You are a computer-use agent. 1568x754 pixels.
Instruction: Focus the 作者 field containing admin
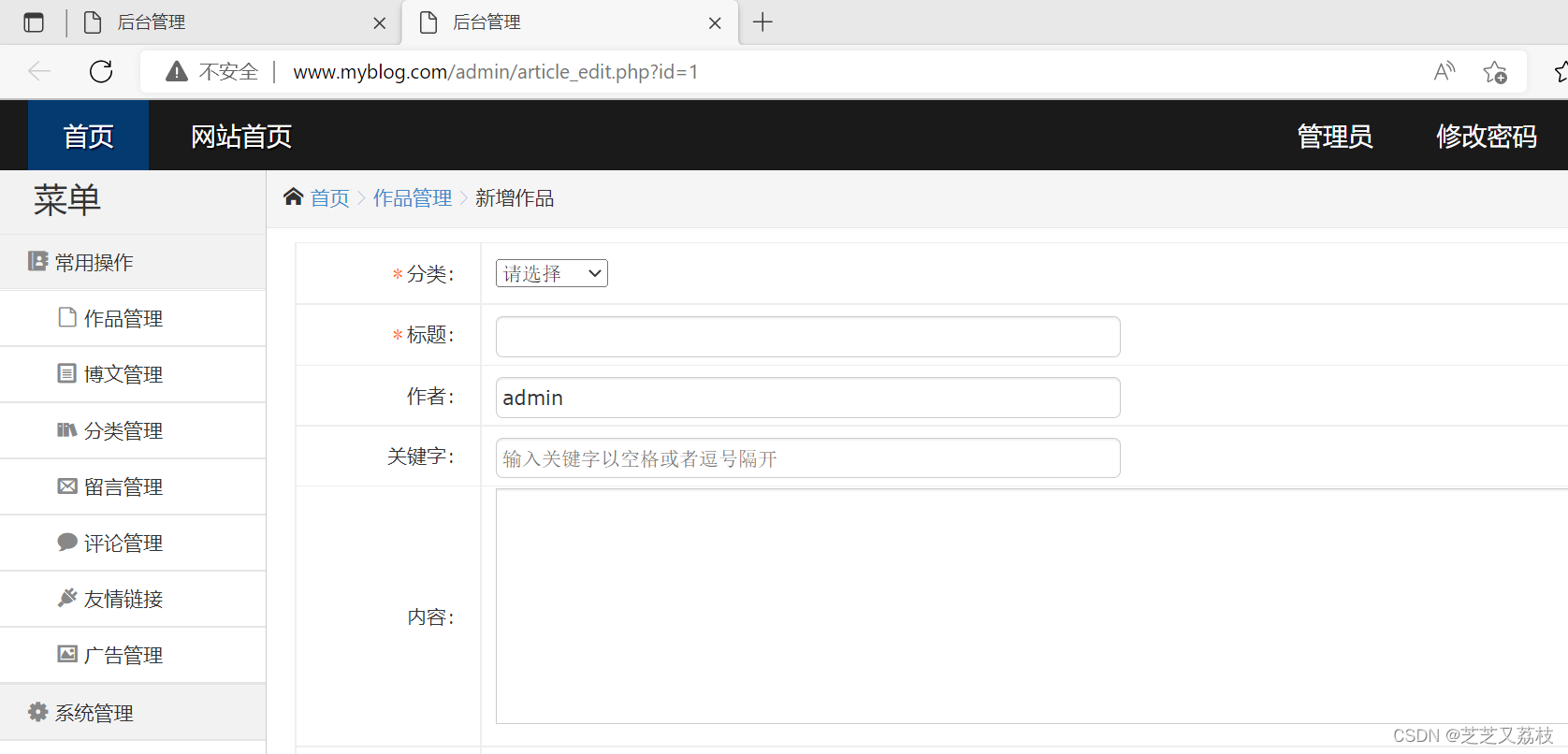[807, 398]
